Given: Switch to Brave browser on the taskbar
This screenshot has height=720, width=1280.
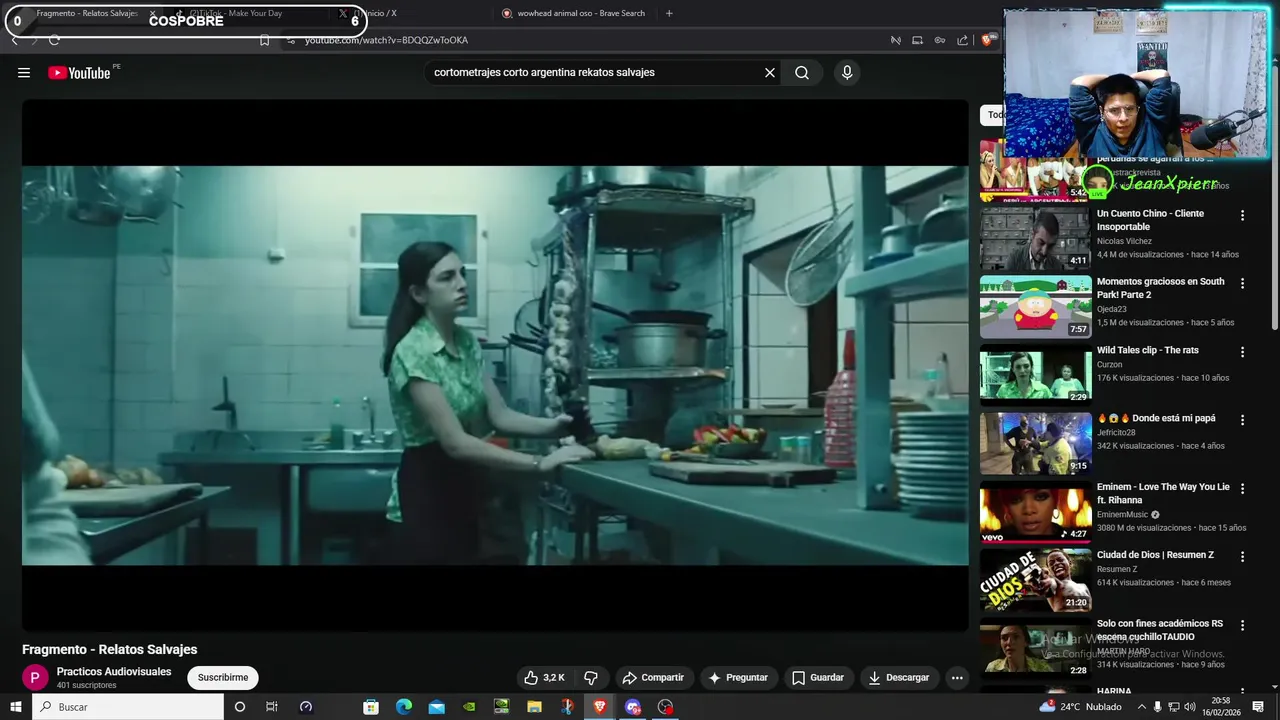Looking at the screenshot, I should [x=600, y=707].
